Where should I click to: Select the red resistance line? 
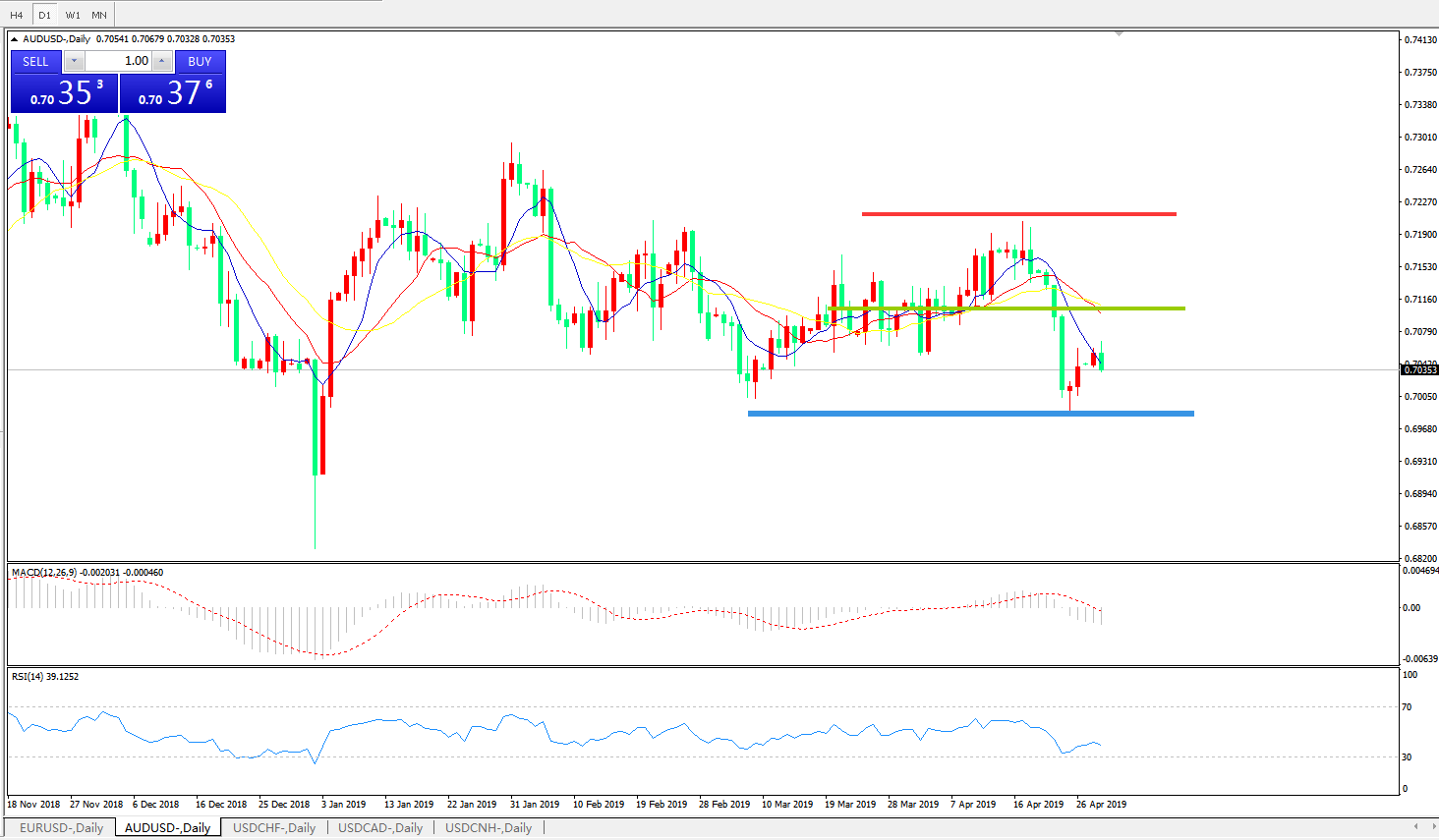point(1018,214)
